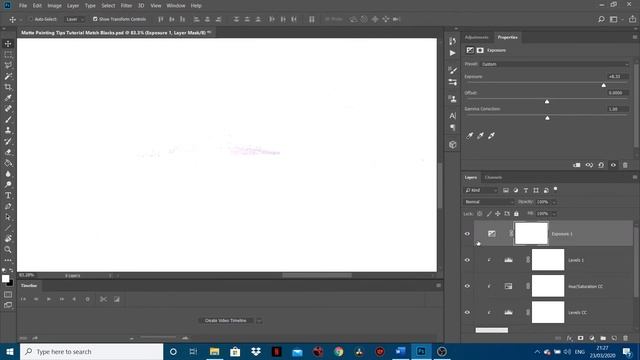Reset Exposure adjustment to defaults
Viewport: 640px width, 360px height.
coord(601,165)
